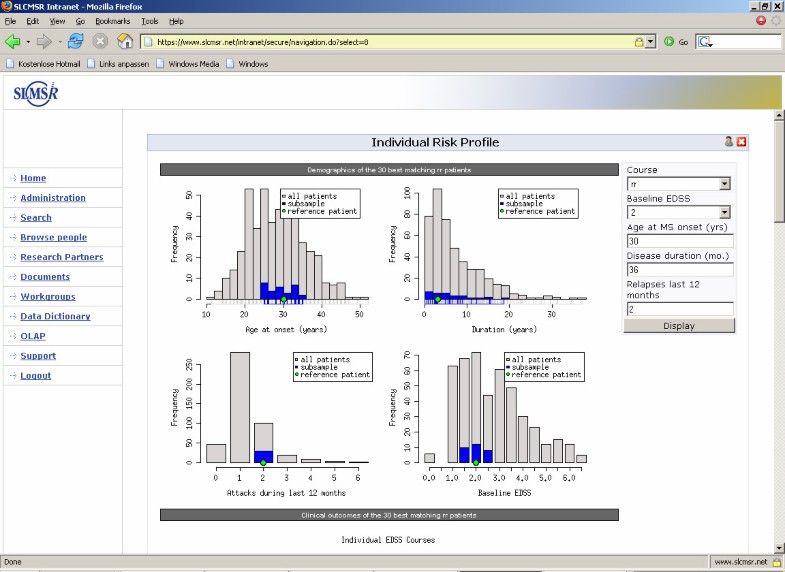Image resolution: width=785 pixels, height=572 pixels.
Task: Click the user icon in Risk Profile header
Action: tap(729, 142)
